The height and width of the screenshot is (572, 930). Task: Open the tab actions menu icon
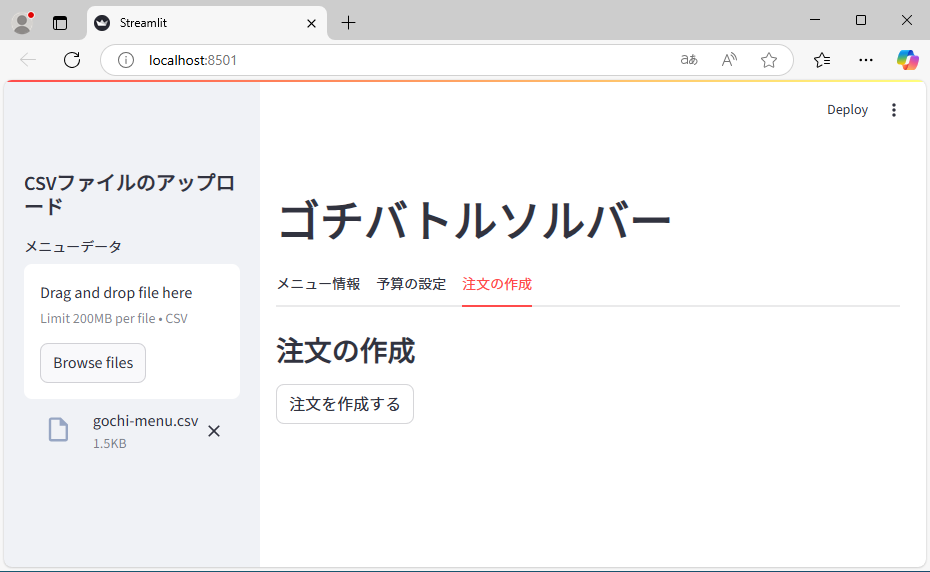(60, 23)
